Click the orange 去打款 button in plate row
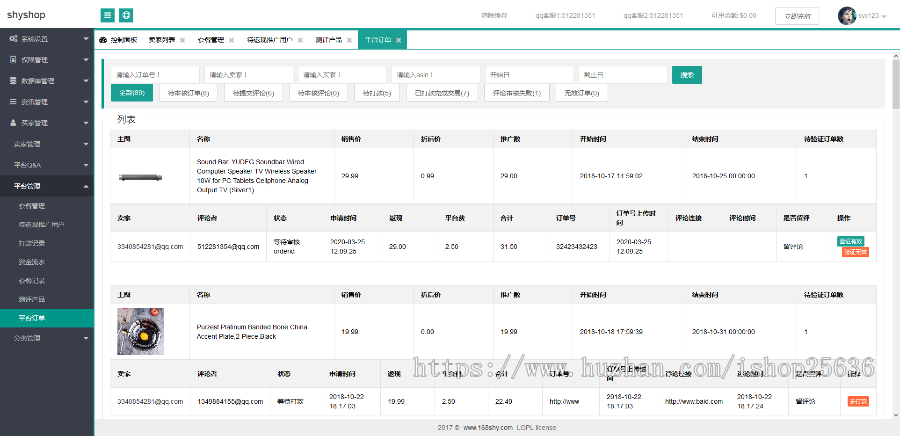Viewport: 900px width, 436px height. (x=858, y=402)
